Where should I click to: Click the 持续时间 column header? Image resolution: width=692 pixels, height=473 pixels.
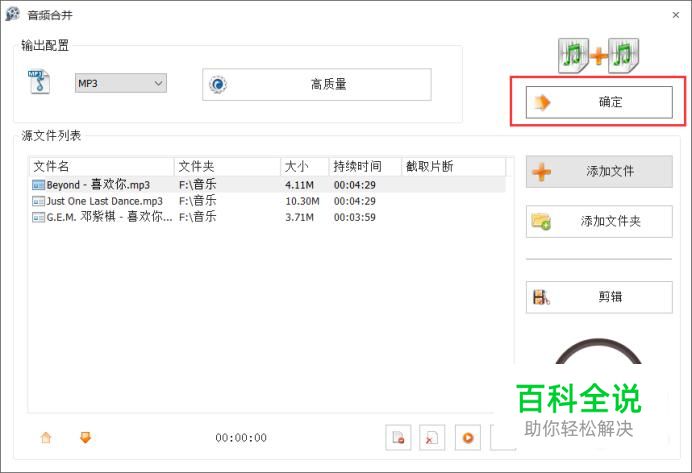click(365, 166)
